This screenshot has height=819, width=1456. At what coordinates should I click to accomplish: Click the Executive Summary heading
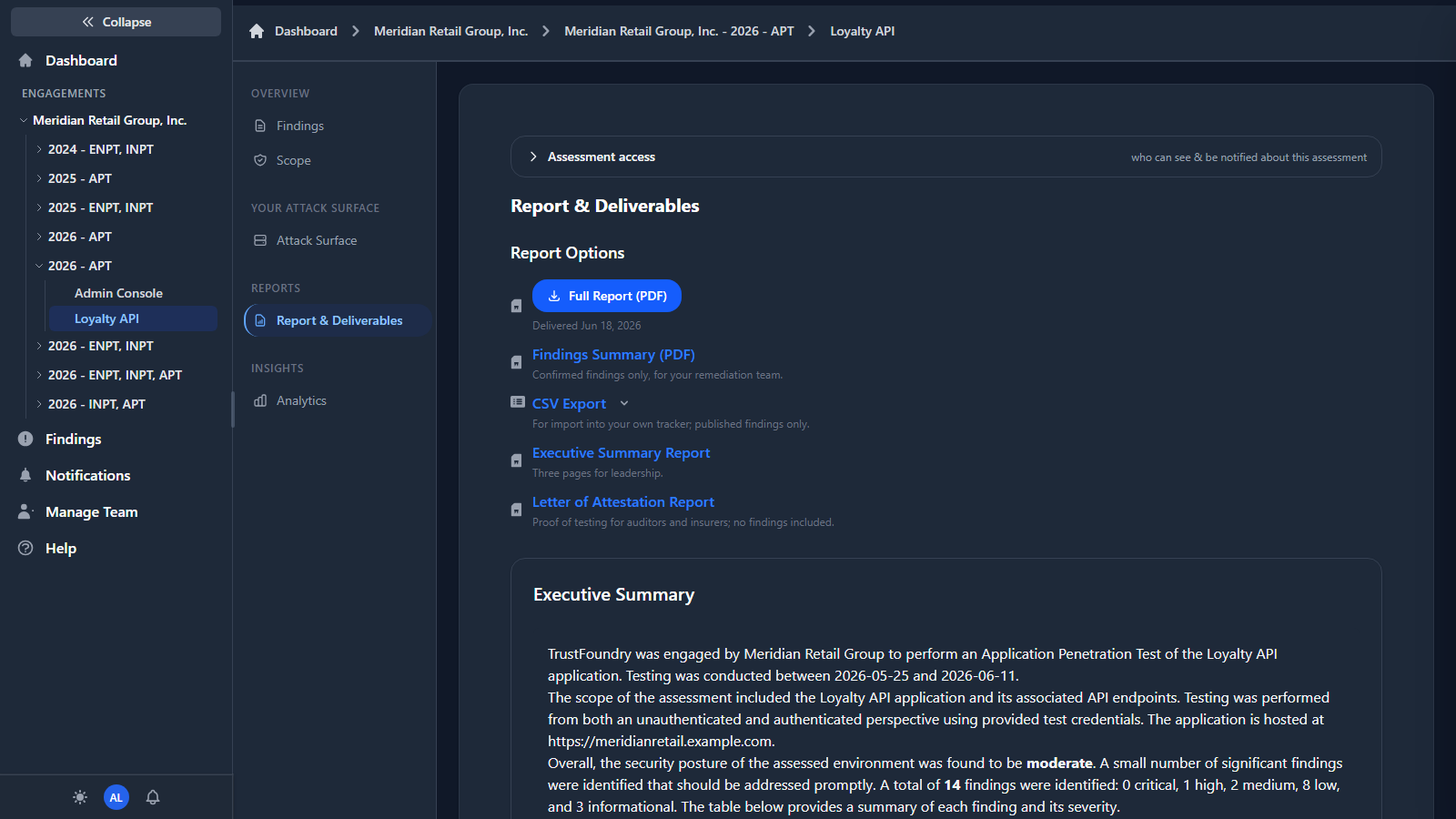(613, 594)
